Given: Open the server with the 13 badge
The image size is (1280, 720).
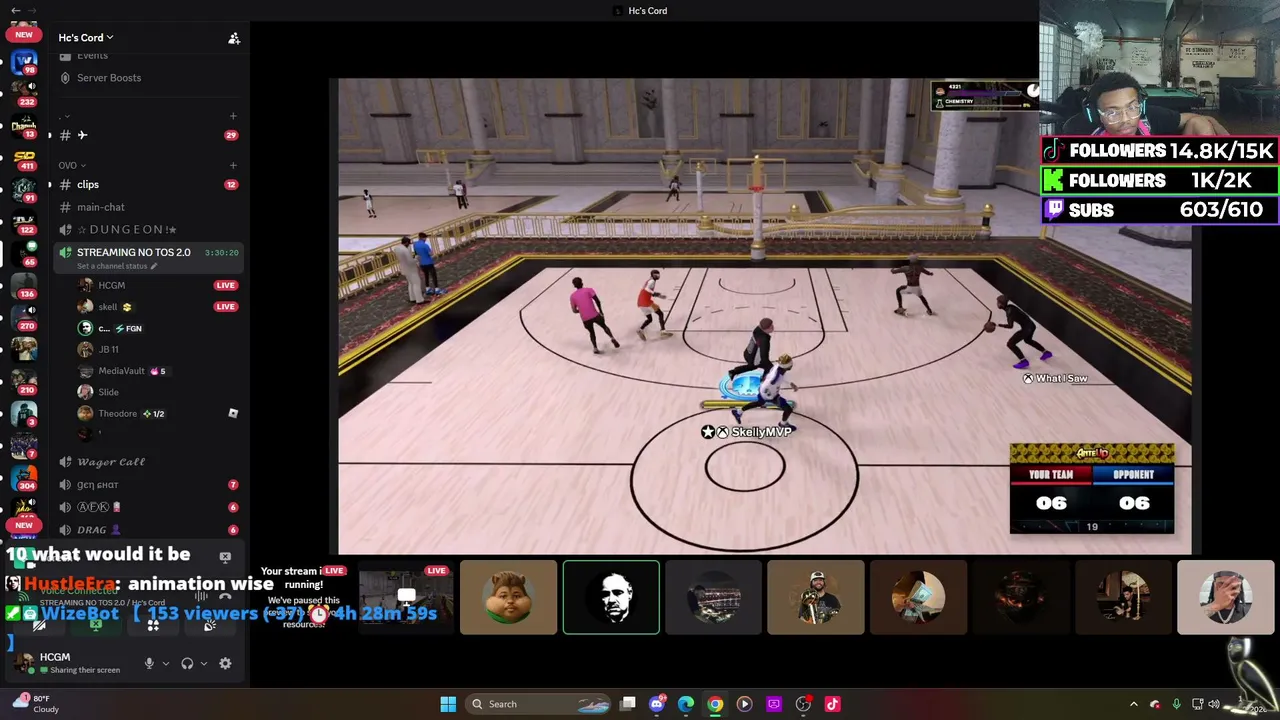Looking at the screenshot, I should click(x=24, y=126).
